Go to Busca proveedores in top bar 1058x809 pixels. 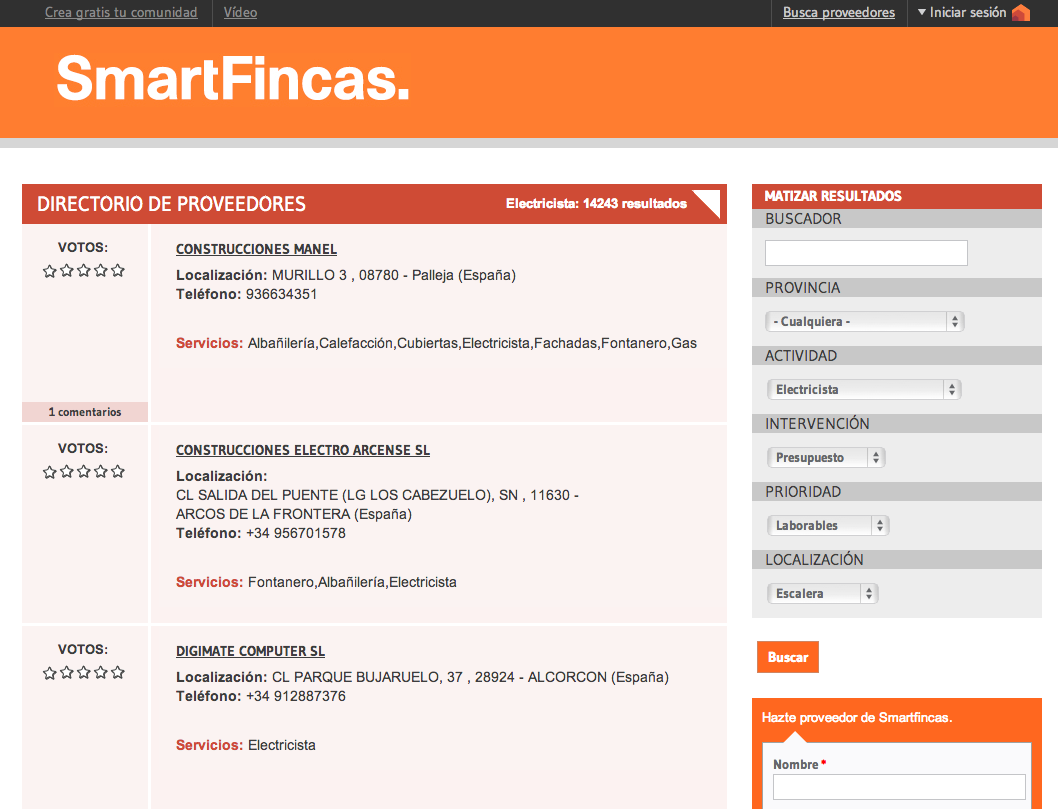click(x=838, y=13)
